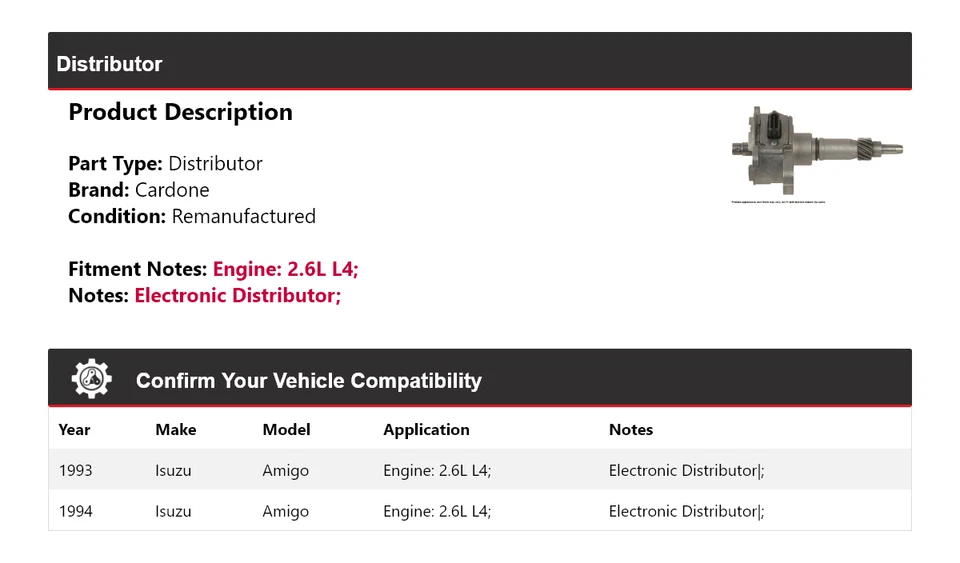Viewport: 960px width, 563px height.
Task: Click the Notes column header
Action: tap(631, 430)
